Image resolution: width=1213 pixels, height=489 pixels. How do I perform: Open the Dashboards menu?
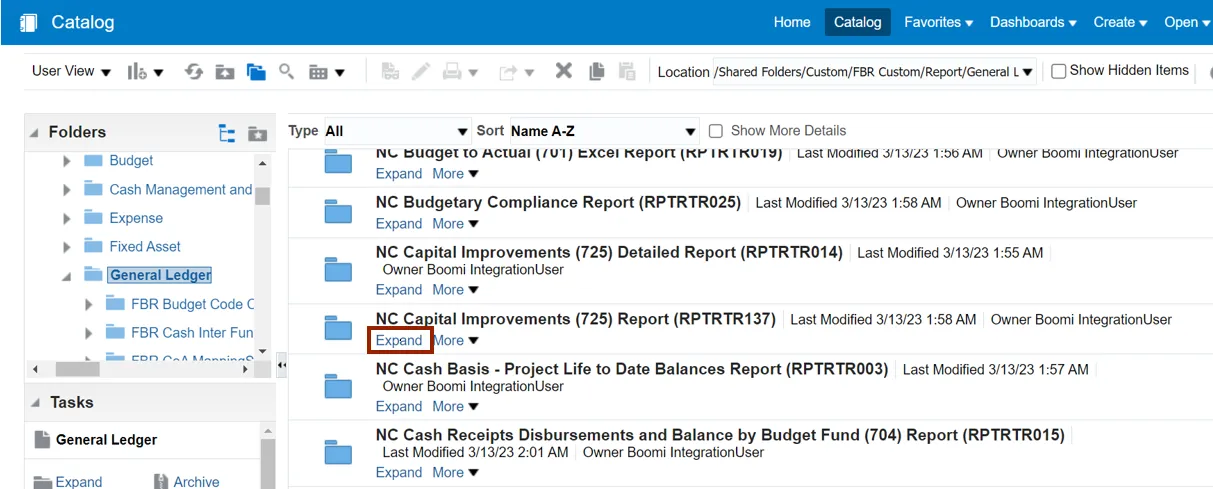coord(1033,22)
